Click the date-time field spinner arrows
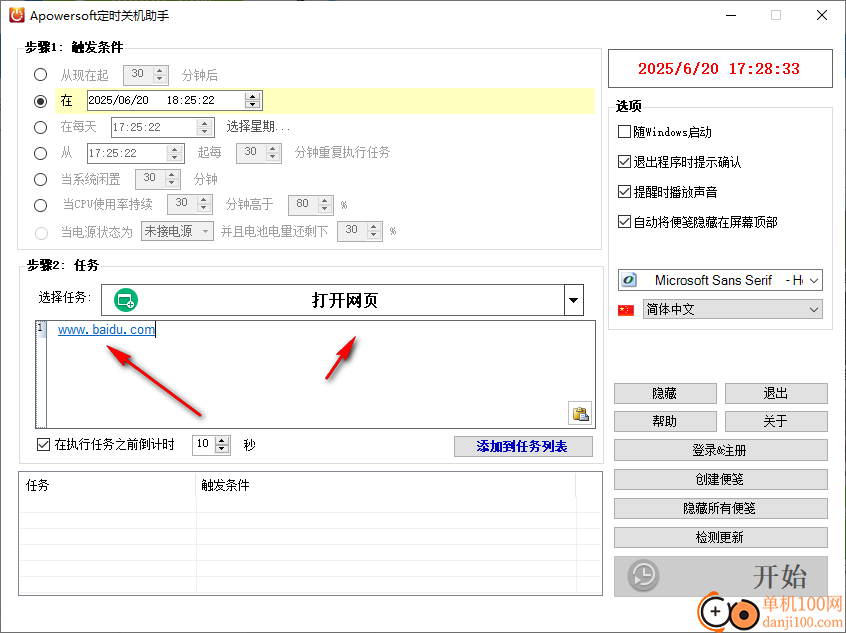This screenshot has width=846, height=633. [x=252, y=100]
